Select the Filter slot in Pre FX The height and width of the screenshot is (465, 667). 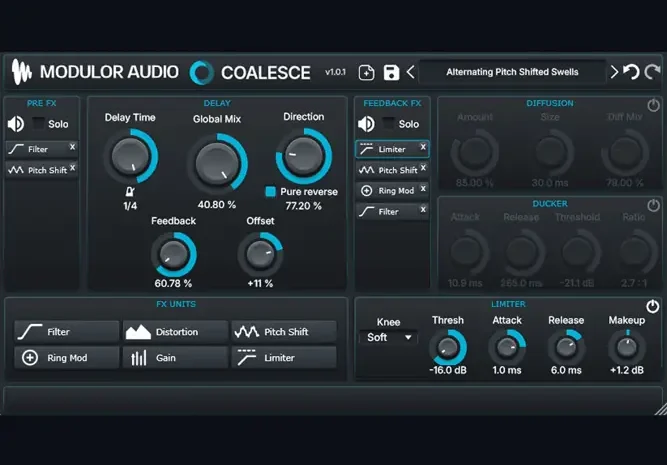click(41, 149)
